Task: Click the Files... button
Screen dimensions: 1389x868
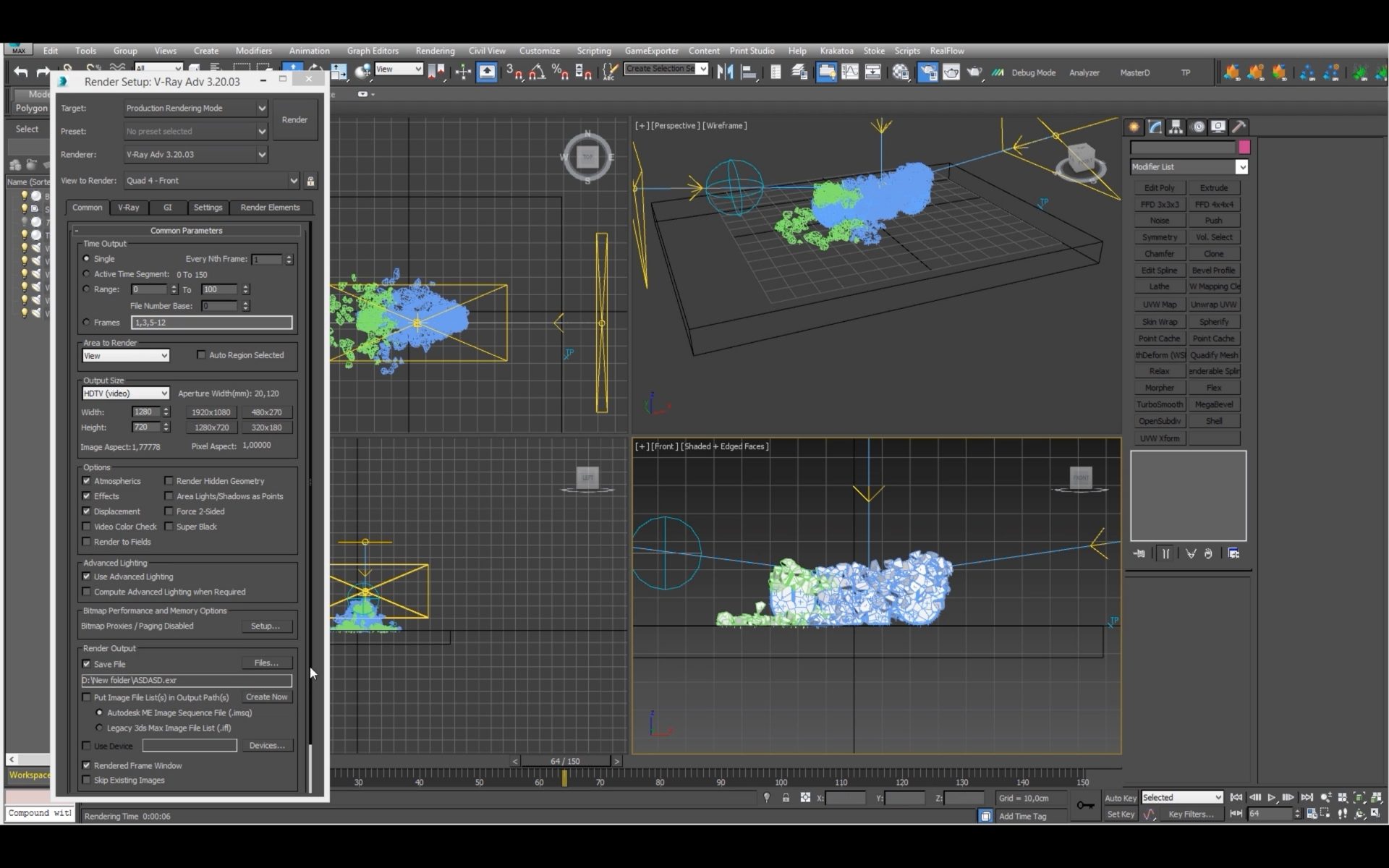Action: click(266, 663)
